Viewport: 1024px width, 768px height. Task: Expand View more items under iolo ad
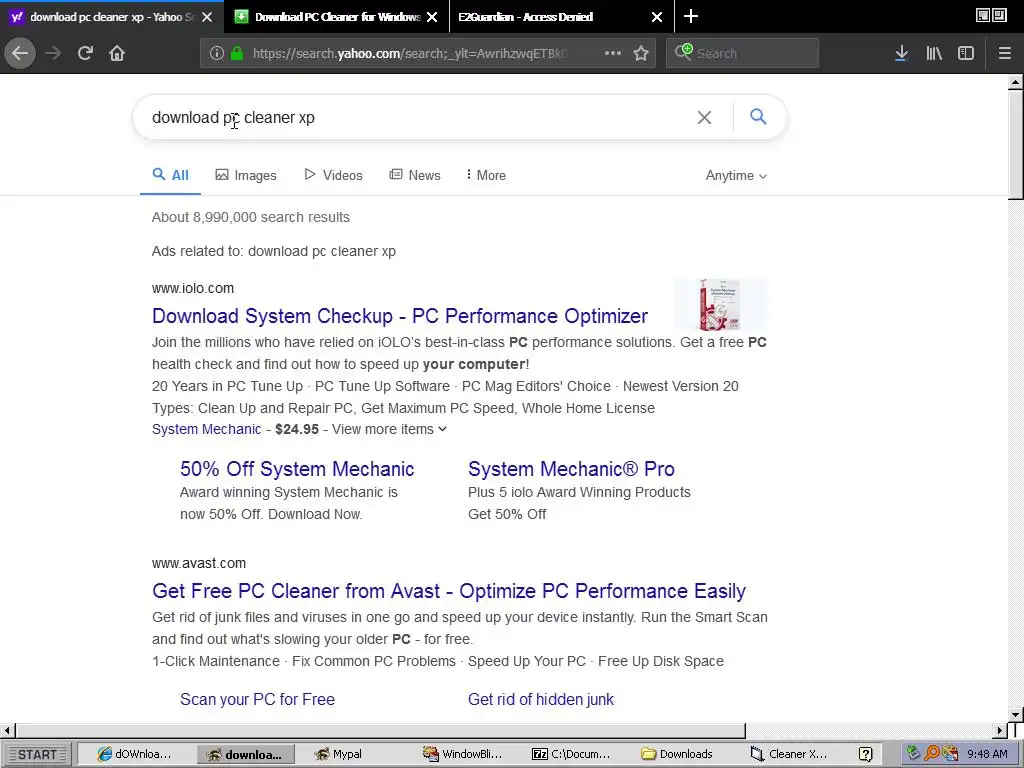pos(389,429)
